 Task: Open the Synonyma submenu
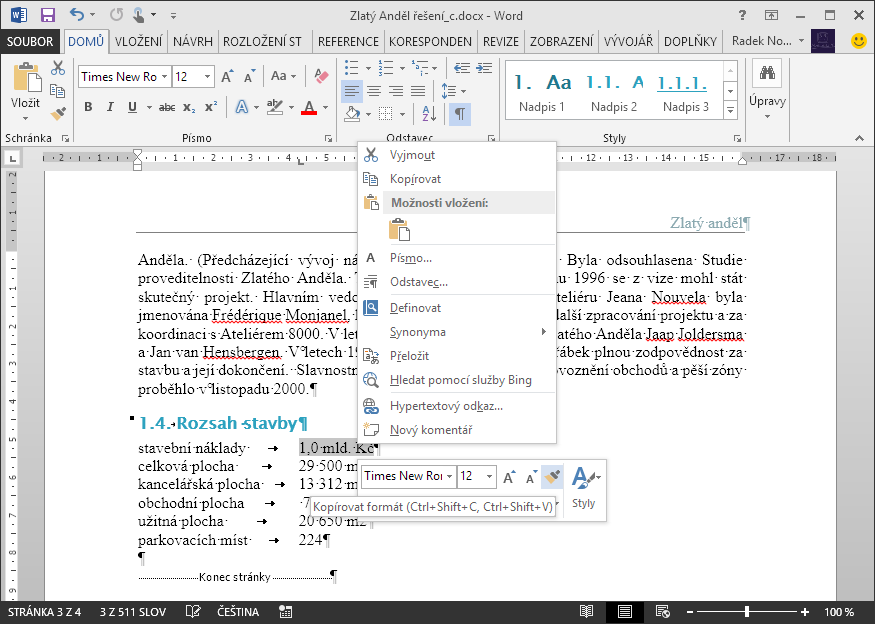457,332
